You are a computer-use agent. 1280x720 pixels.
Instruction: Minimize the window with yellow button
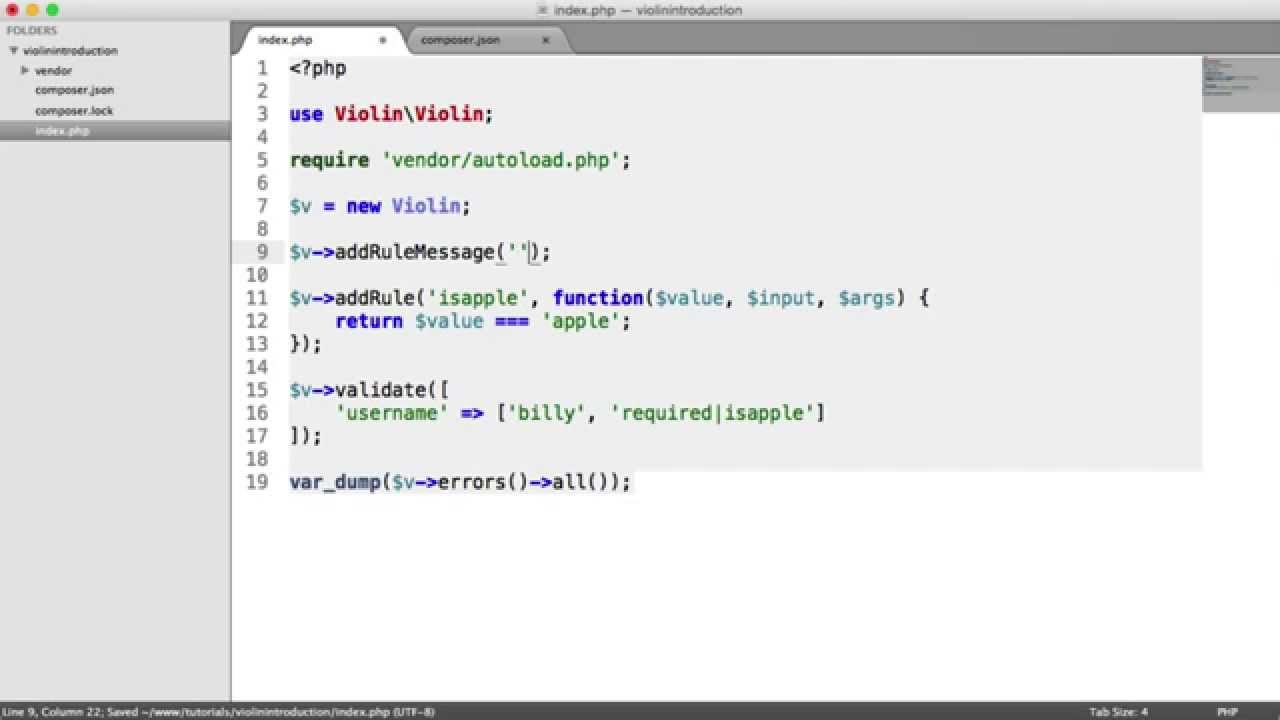point(32,10)
